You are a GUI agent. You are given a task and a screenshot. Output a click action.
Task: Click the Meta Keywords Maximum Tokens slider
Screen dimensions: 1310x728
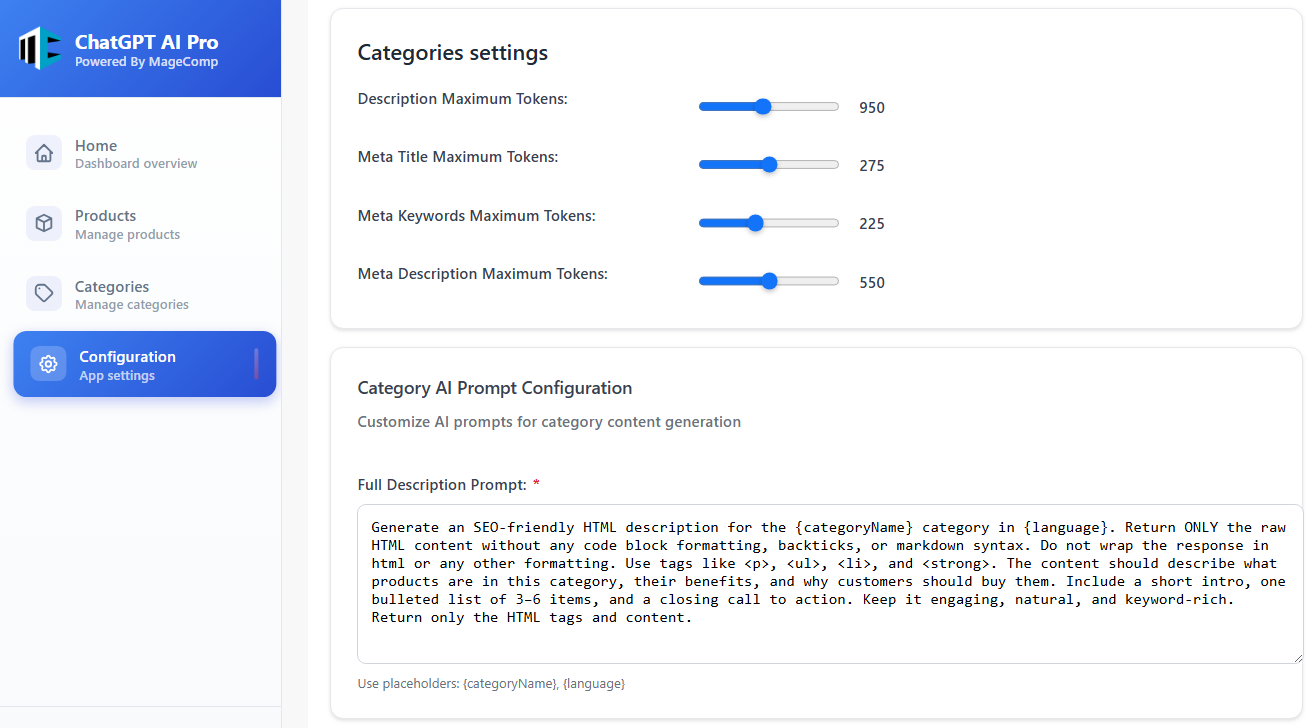pyautogui.click(x=768, y=223)
